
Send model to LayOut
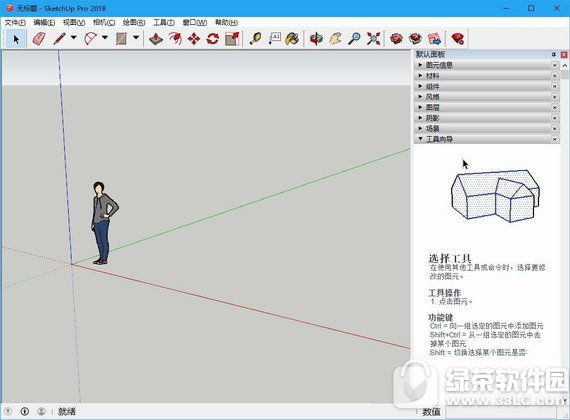[434, 39]
